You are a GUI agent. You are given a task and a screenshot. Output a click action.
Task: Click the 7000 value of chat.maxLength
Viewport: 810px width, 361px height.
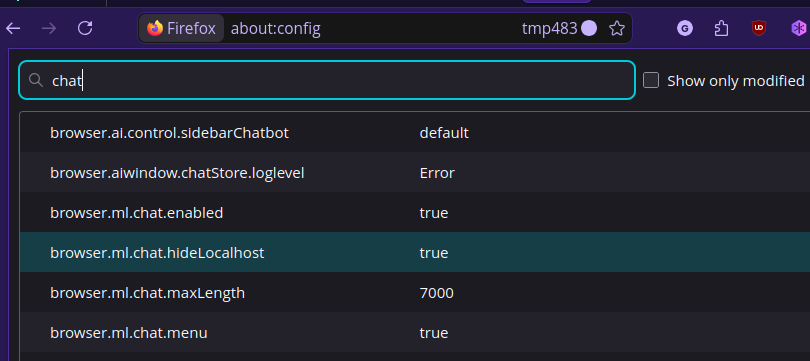pos(437,293)
